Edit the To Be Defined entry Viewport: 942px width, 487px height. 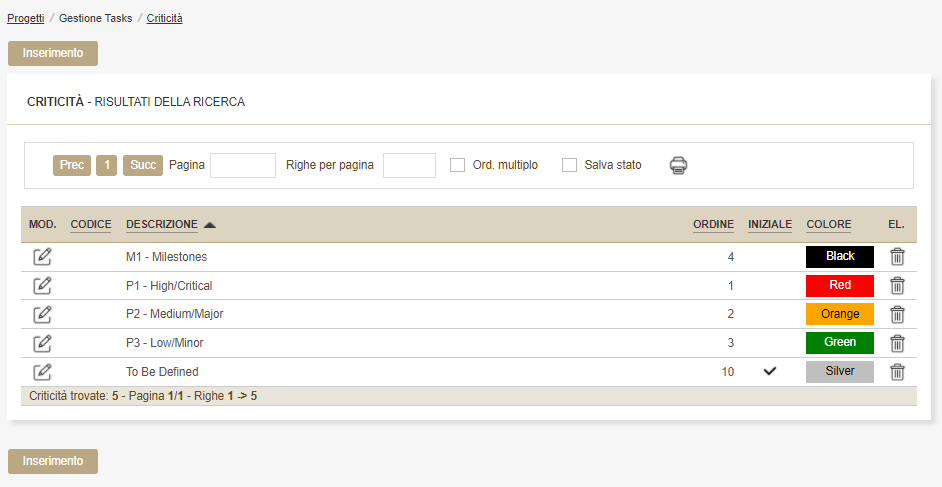click(x=42, y=372)
